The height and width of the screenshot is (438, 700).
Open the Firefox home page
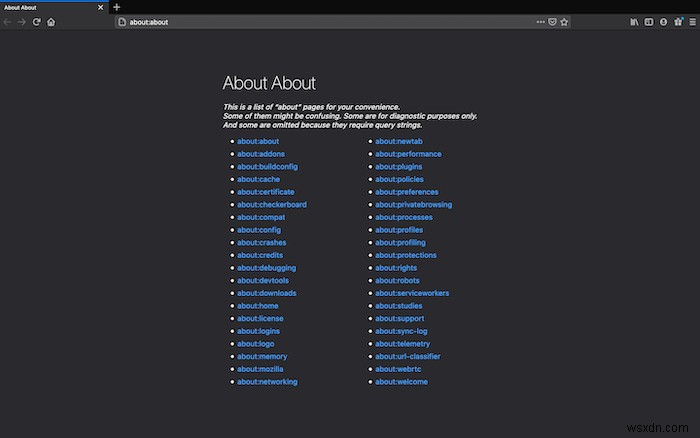tap(51, 22)
